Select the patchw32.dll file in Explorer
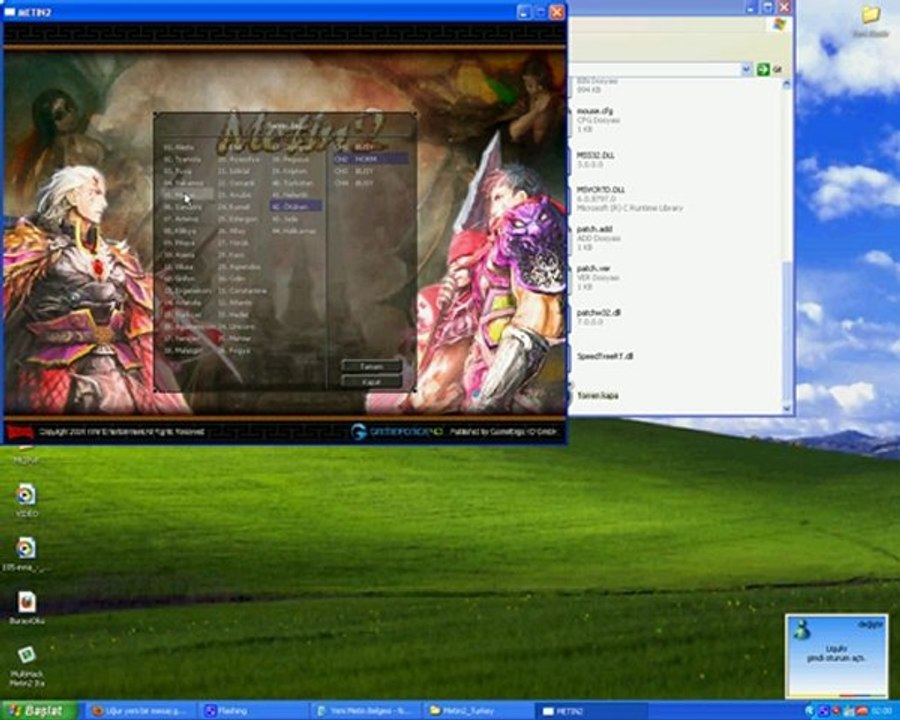The height and width of the screenshot is (720, 900). point(598,316)
